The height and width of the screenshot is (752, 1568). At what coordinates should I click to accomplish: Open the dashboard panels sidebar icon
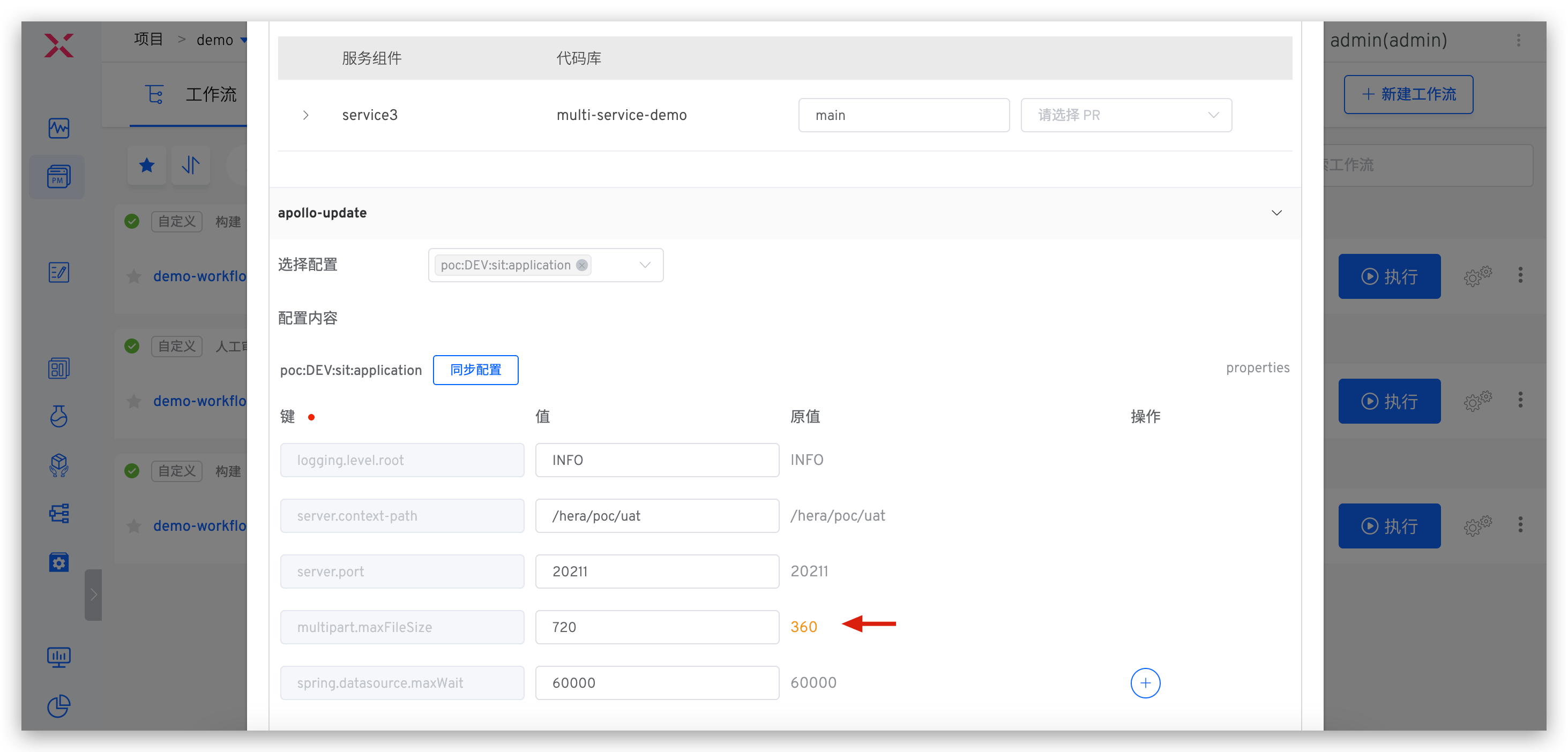[58, 367]
